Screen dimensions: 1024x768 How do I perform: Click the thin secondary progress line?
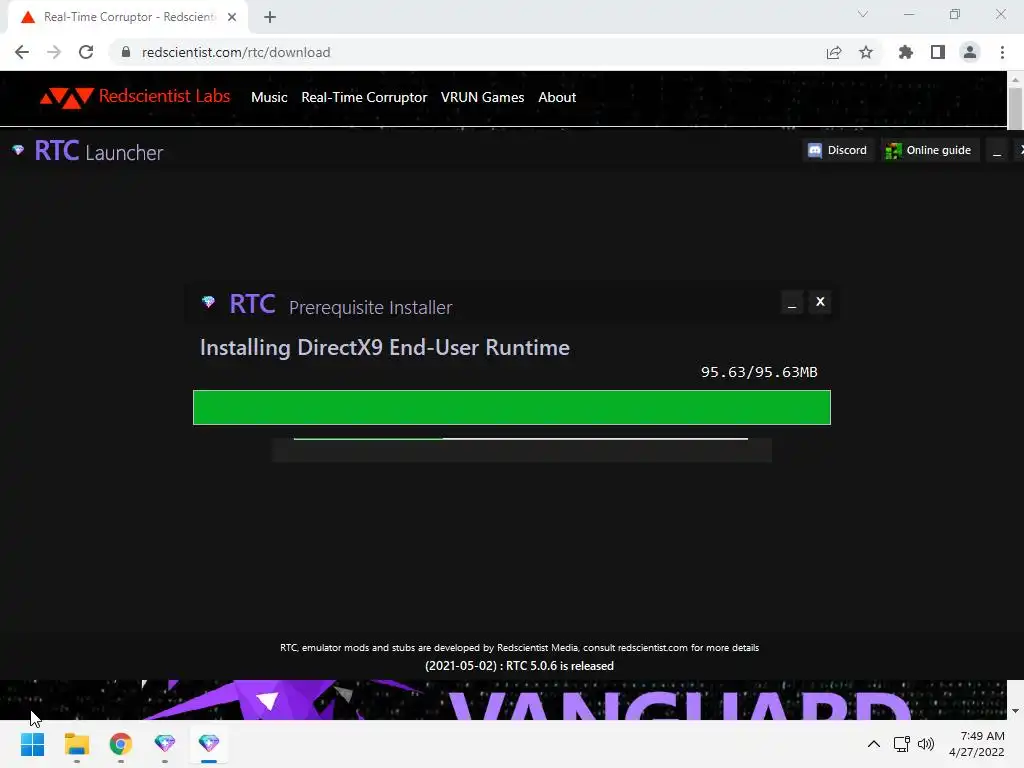(x=520, y=439)
